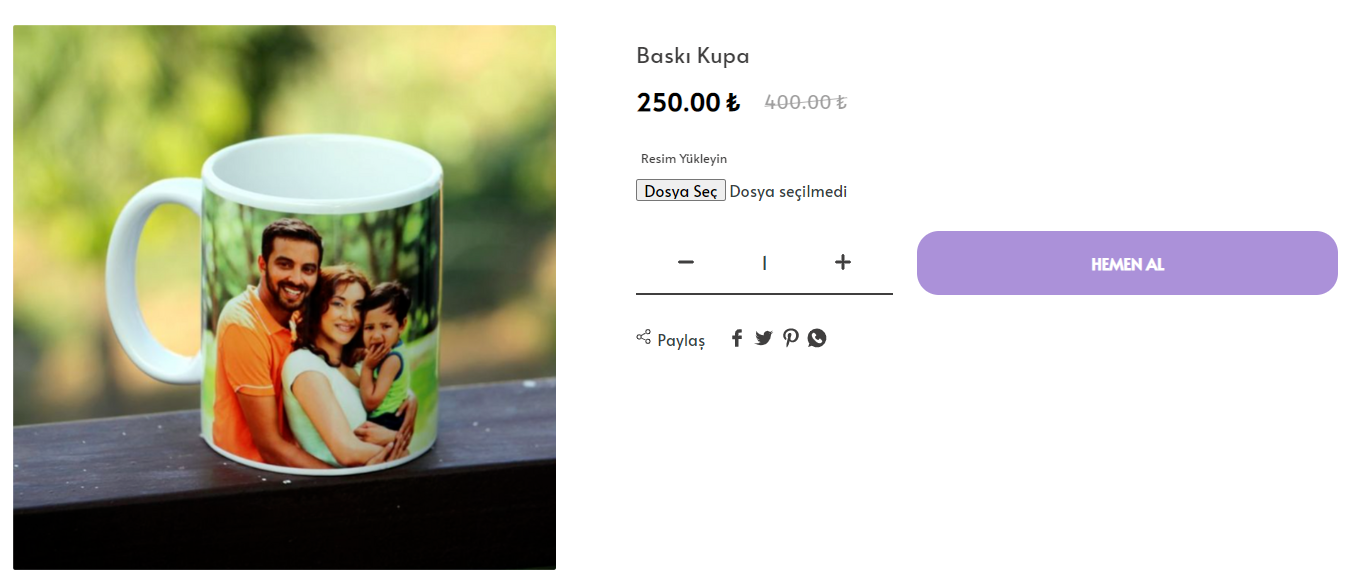Focus the quantity number field
Image resolution: width=1360 pixels, height=586 pixels.
point(764,263)
